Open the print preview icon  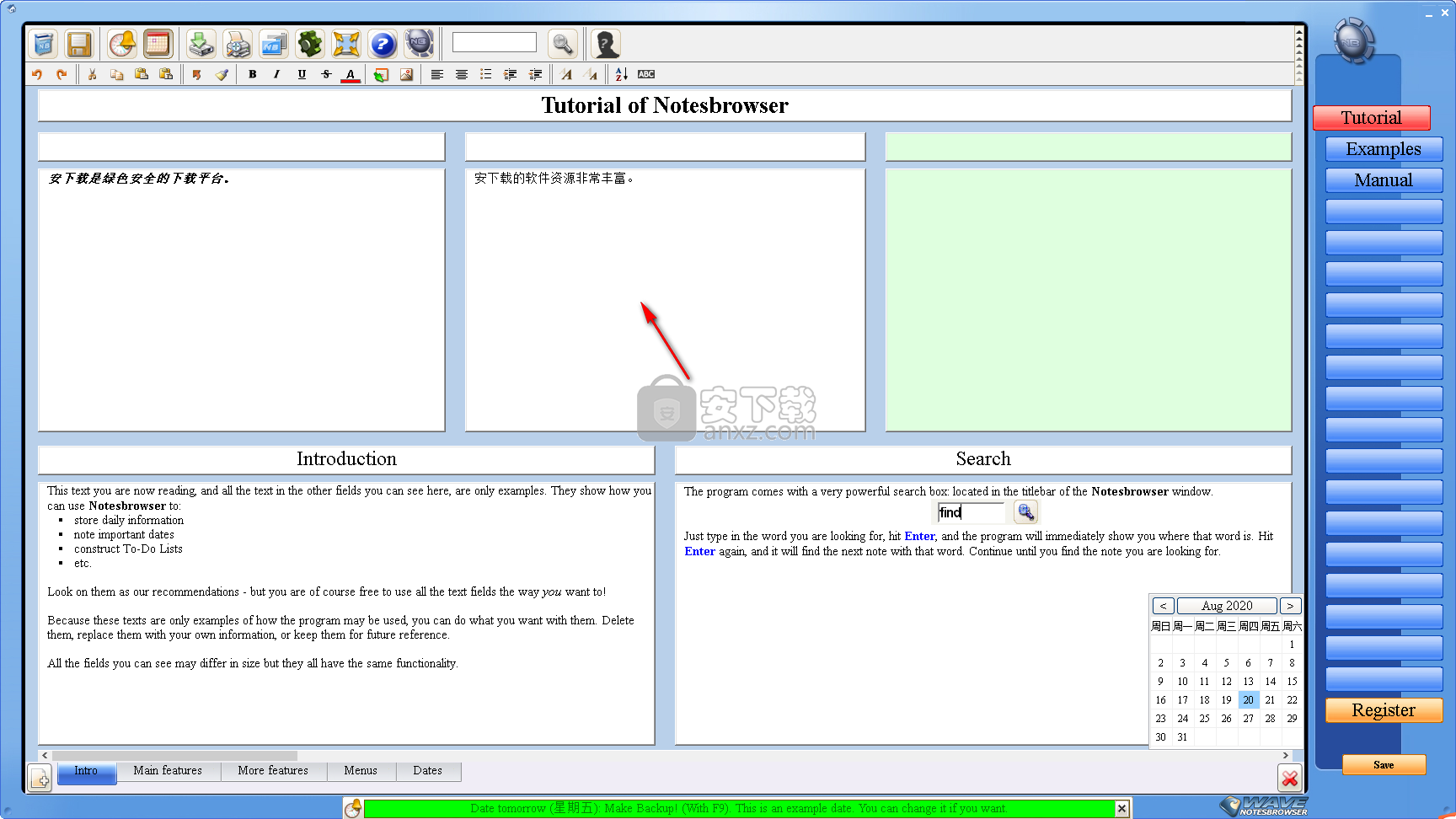tap(238, 44)
